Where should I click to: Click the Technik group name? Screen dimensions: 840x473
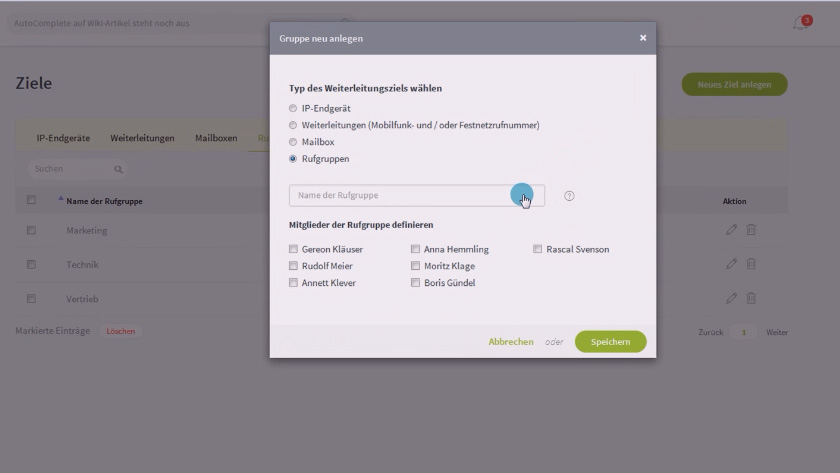(x=82, y=265)
